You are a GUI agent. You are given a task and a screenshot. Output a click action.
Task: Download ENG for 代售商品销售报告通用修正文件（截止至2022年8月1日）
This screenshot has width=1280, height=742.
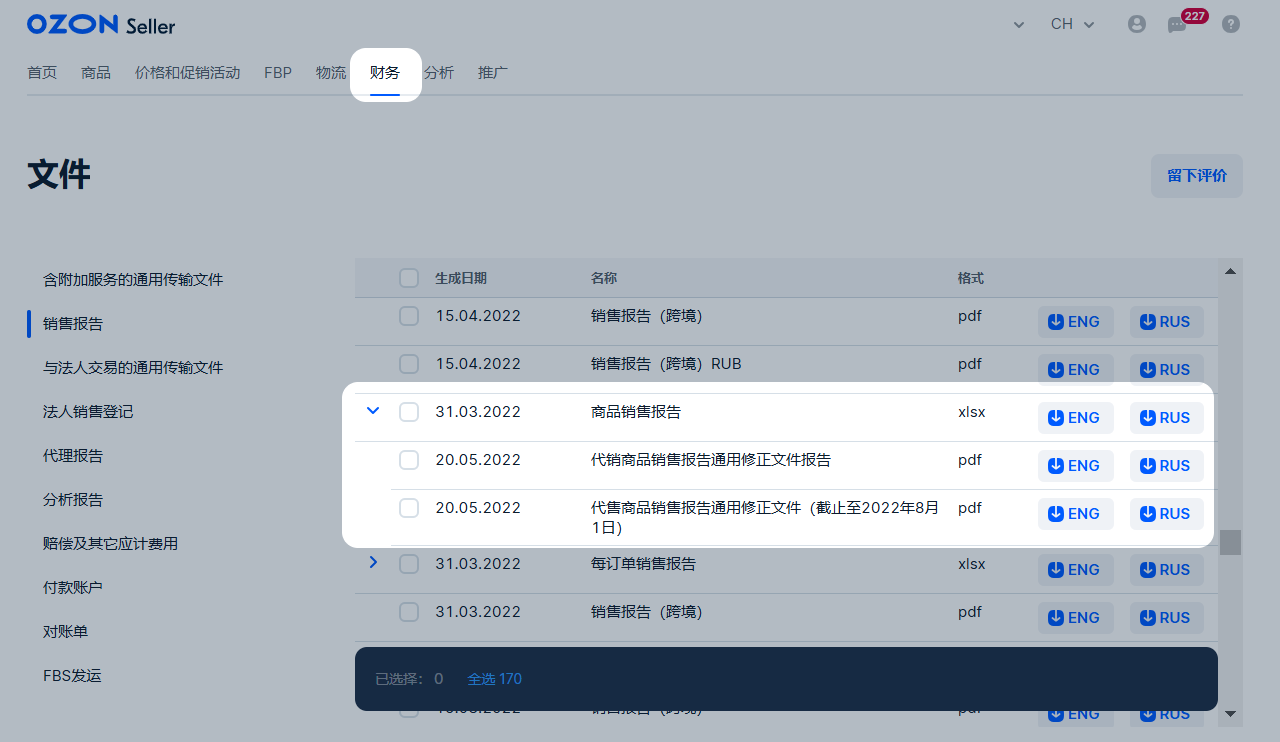(x=1076, y=514)
